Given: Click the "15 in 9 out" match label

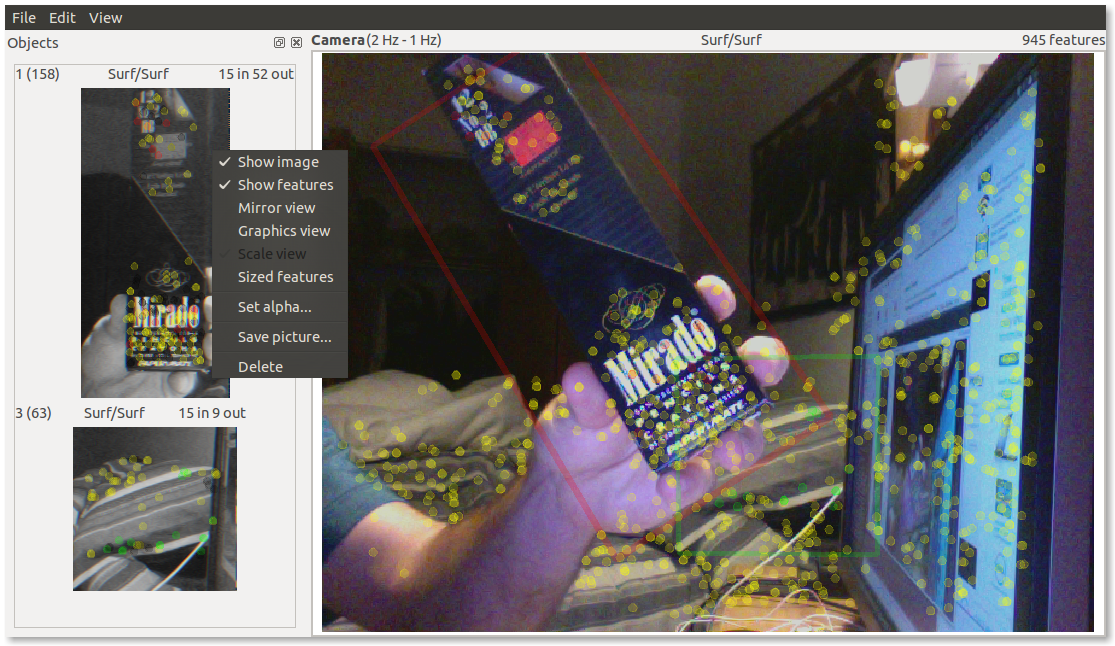Looking at the screenshot, I should [x=211, y=413].
